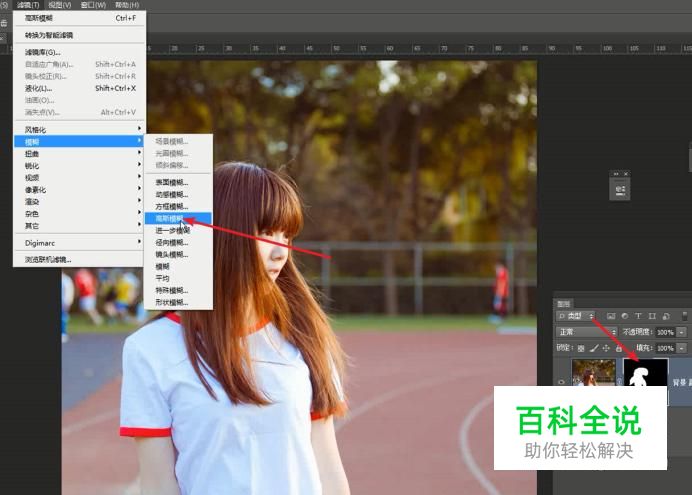Open the collapsed floating panel icon

(x=620, y=190)
